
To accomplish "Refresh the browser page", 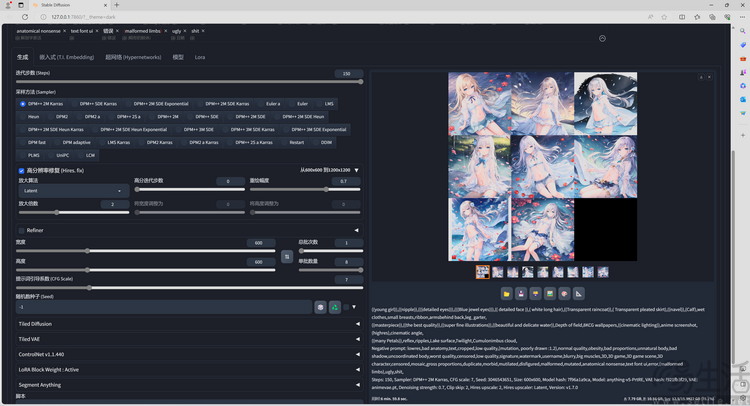I will pos(25,17).
